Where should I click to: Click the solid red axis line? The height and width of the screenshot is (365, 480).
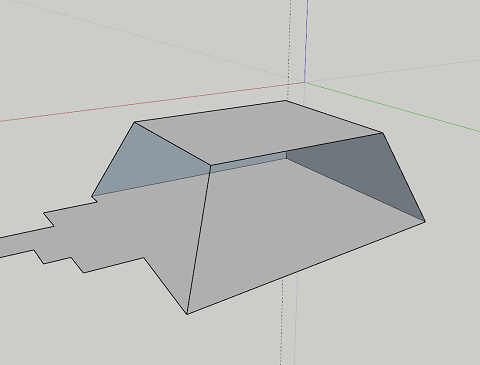click(x=152, y=102)
